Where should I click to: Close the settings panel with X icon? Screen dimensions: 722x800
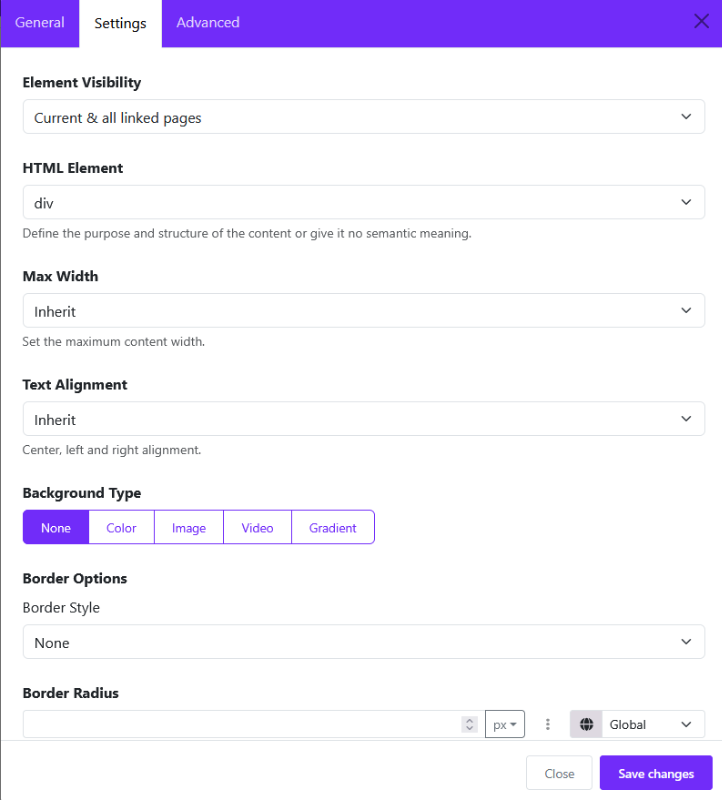tap(702, 22)
